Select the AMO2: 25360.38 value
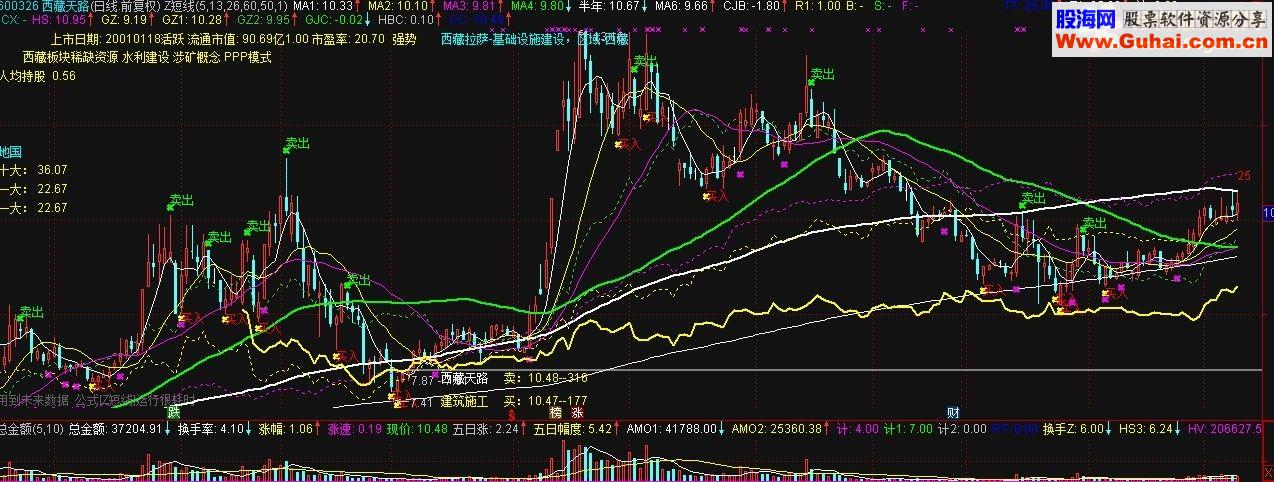Viewport: 1274px width, 482px height. [777, 428]
